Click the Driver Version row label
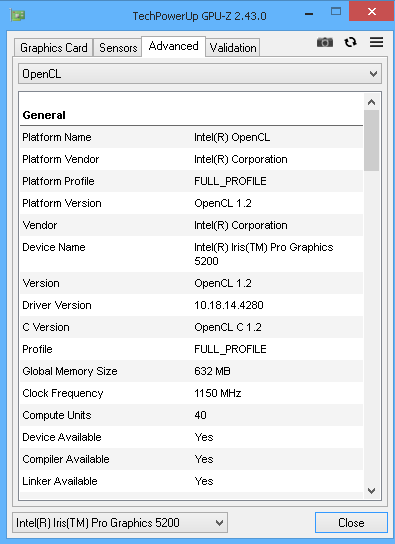The height and width of the screenshot is (544, 395). (x=57, y=305)
